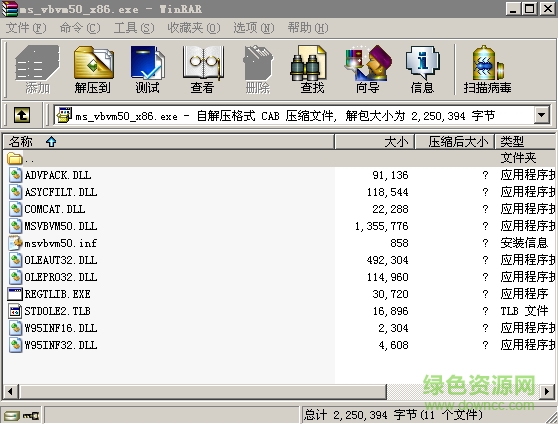Viewport: 558px width, 424px height.
Task: Click the horizontal scrollbar thumb
Action: pos(202,392)
